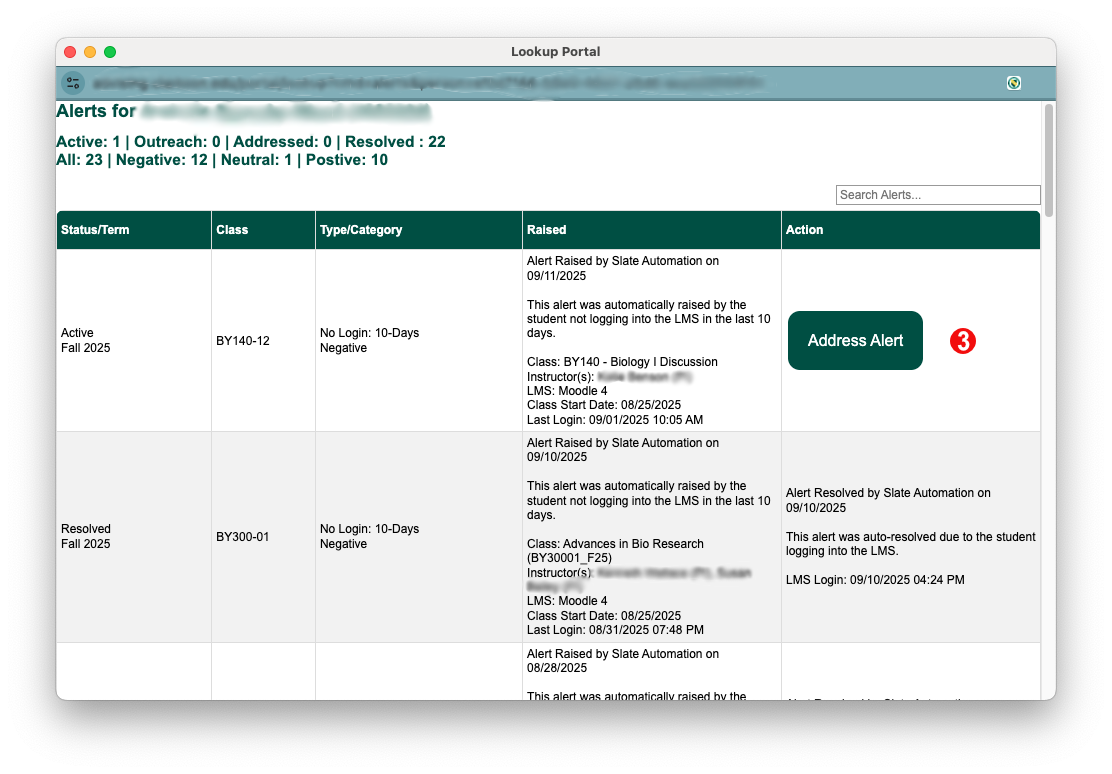Viewport: 1112px width, 774px height.
Task: Click the green maximize window button
Action: pos(110,52)
